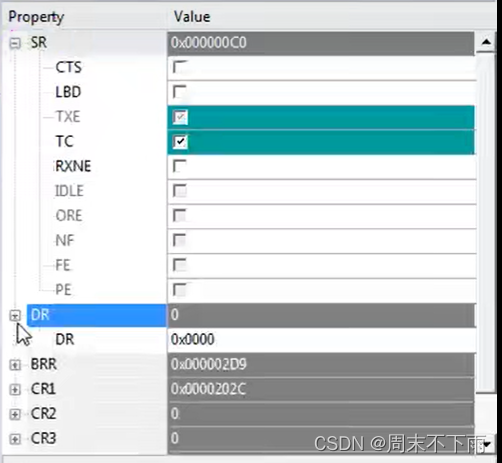502x463 pixels.
Task: Collapse the SR register node
Action: click(15, 43)
